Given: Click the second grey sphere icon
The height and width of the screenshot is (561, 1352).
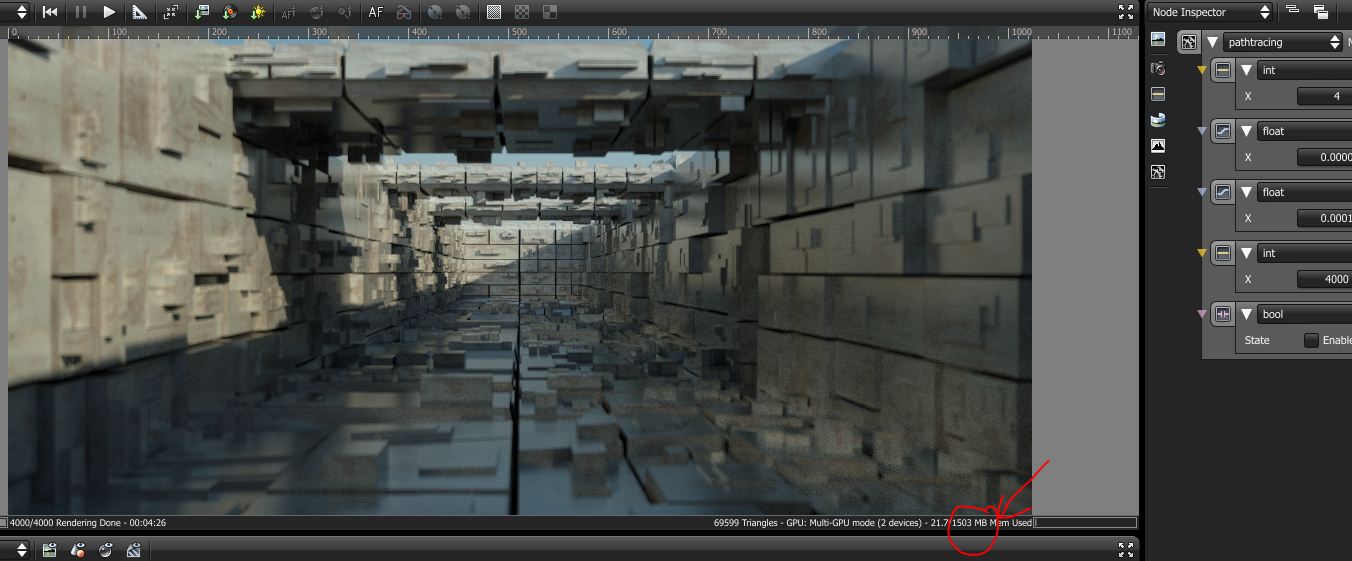Looking at the screenshot, I should tap(463, 12).
